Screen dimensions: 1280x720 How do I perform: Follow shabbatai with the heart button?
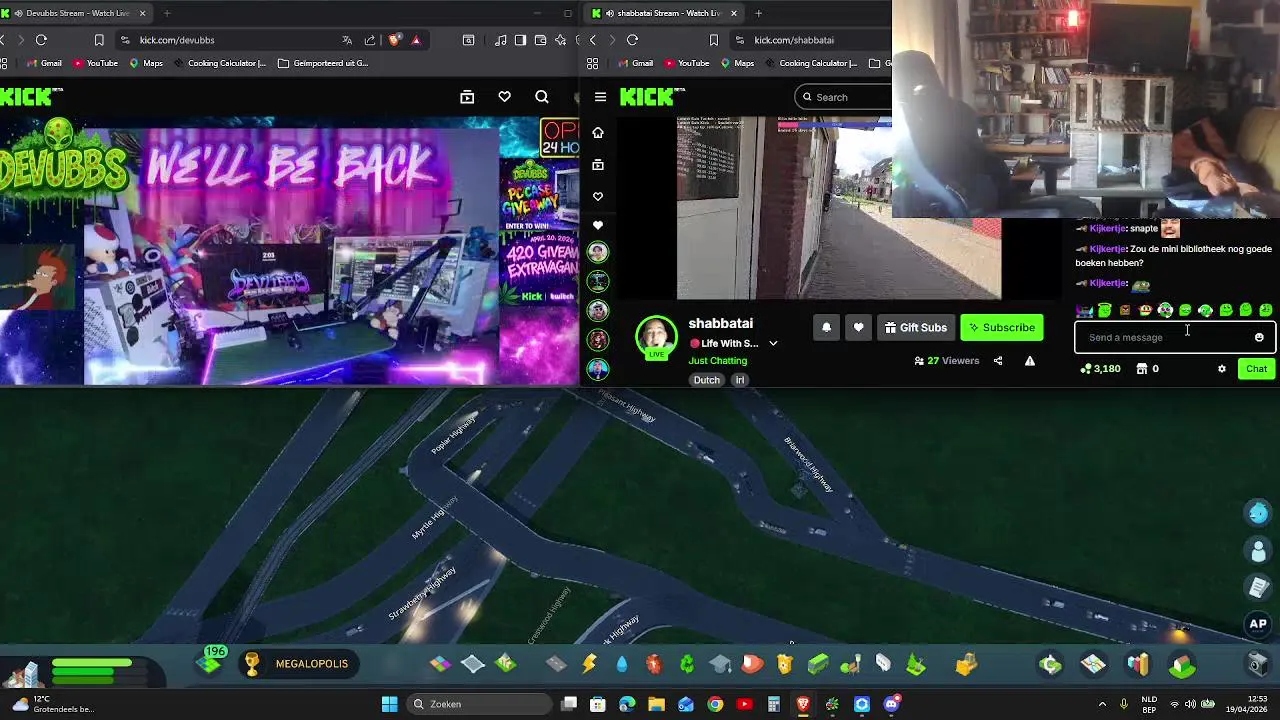coord(858,328)
